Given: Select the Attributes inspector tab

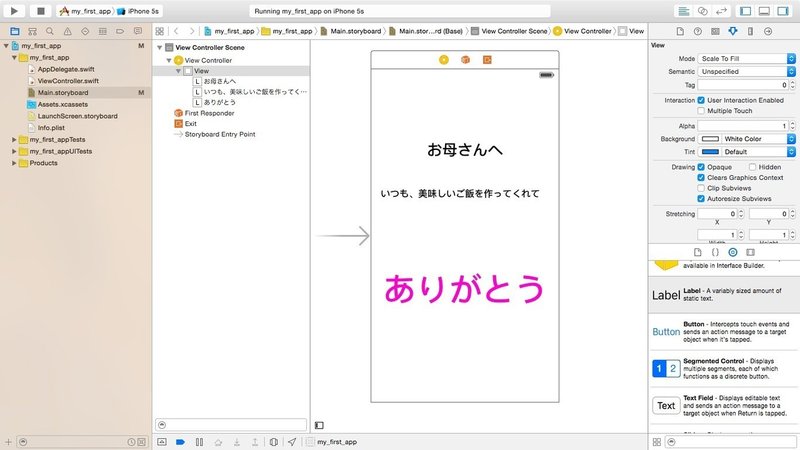Looking at the screenshot, I should point(733,31).
